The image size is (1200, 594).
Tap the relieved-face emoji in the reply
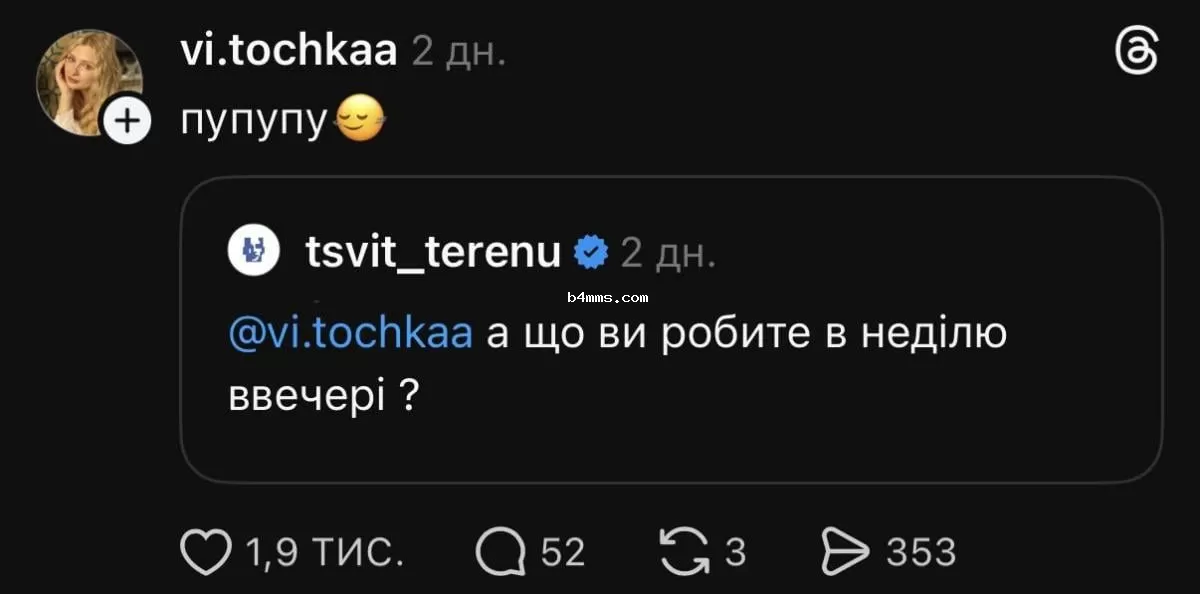point(360,119)
